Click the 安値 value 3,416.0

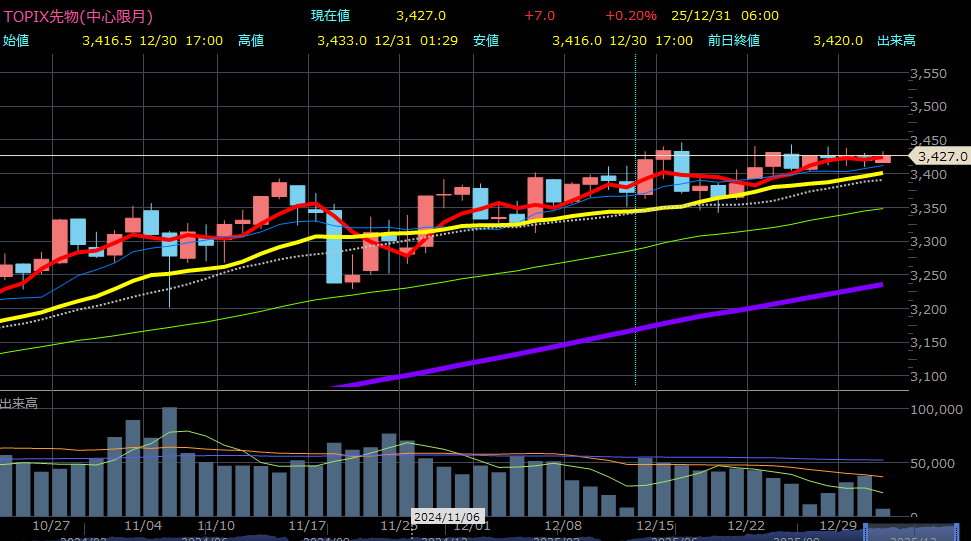(577, 41)
